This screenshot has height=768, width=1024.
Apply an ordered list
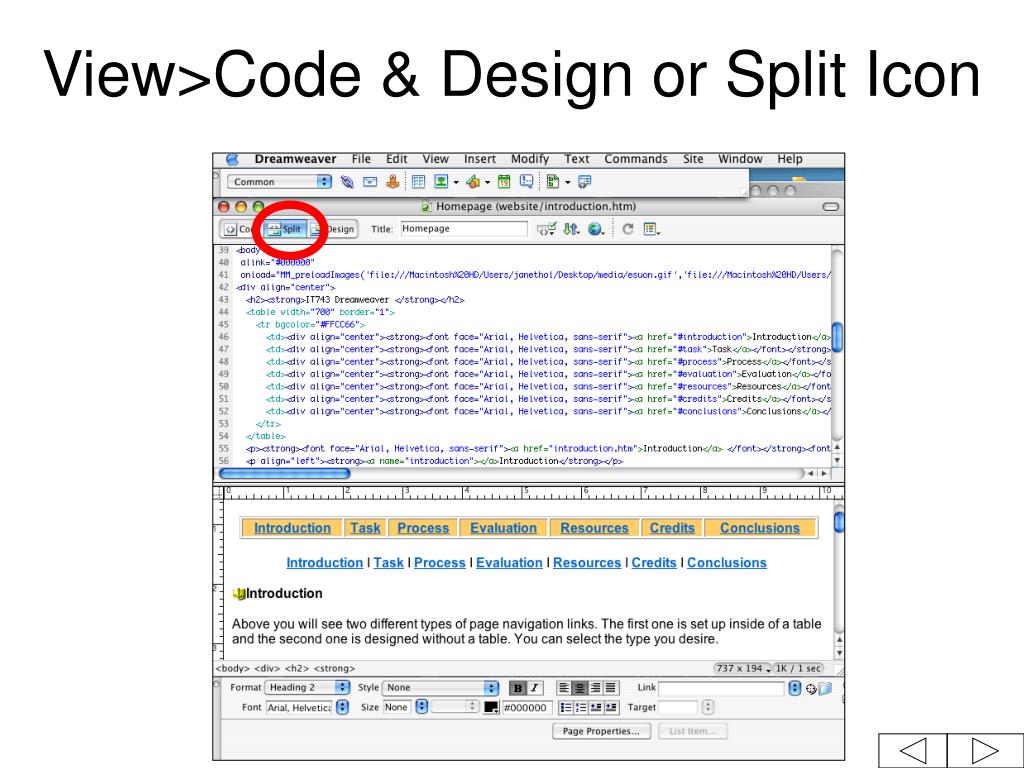[x=581, y=707]
